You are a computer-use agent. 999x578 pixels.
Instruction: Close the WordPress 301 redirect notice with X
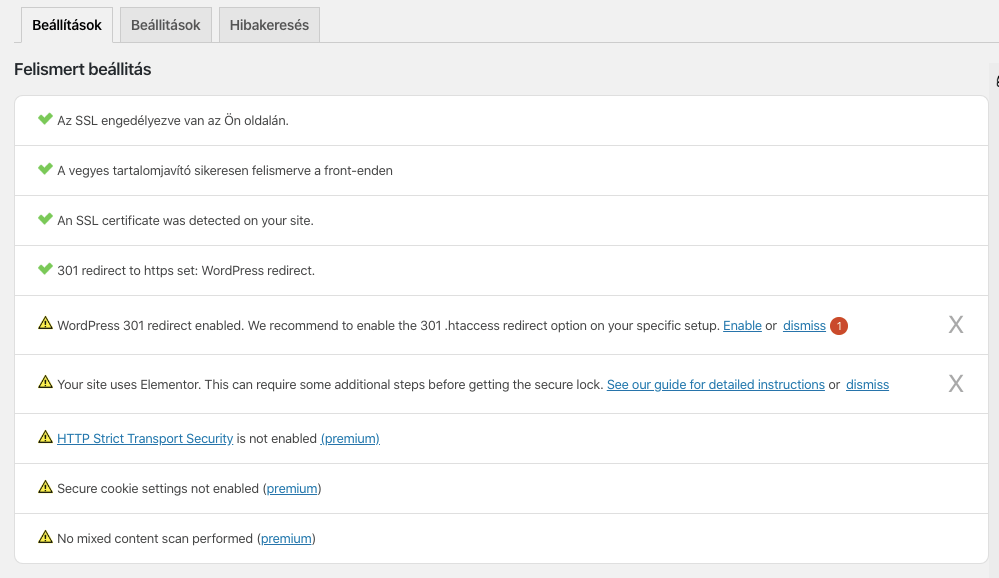coord(956,324)
